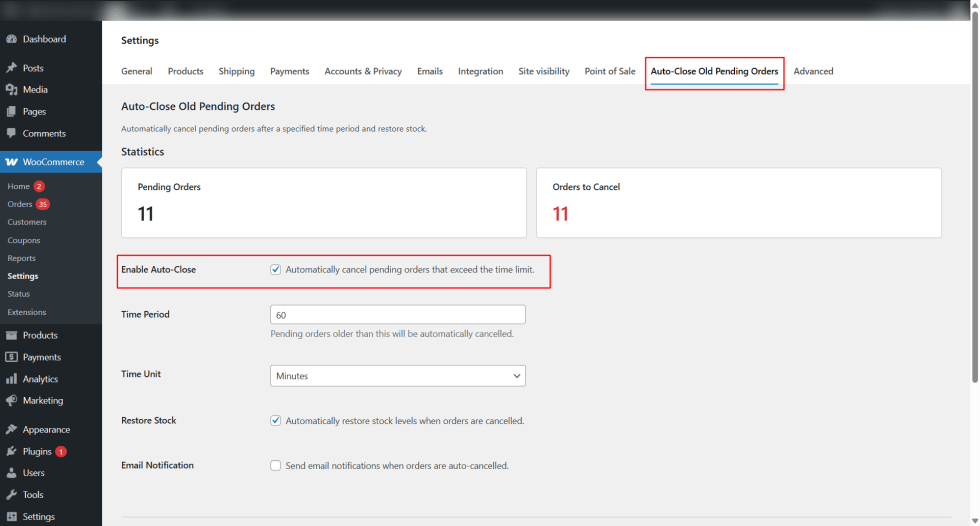The height and width of the screenshot is (526, 980).
Task: Click the Plugins plug icon
Action: click(11, 452)
